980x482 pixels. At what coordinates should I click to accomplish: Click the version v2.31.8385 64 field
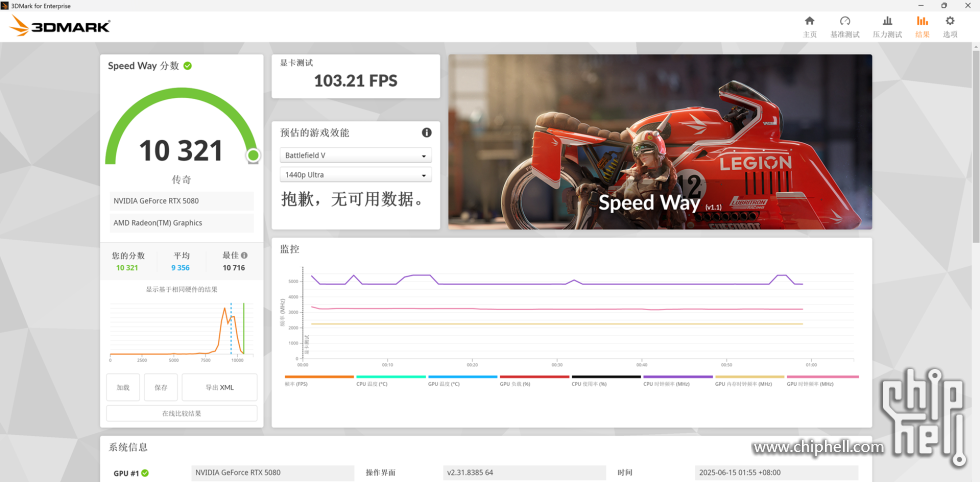click(525, 473)
